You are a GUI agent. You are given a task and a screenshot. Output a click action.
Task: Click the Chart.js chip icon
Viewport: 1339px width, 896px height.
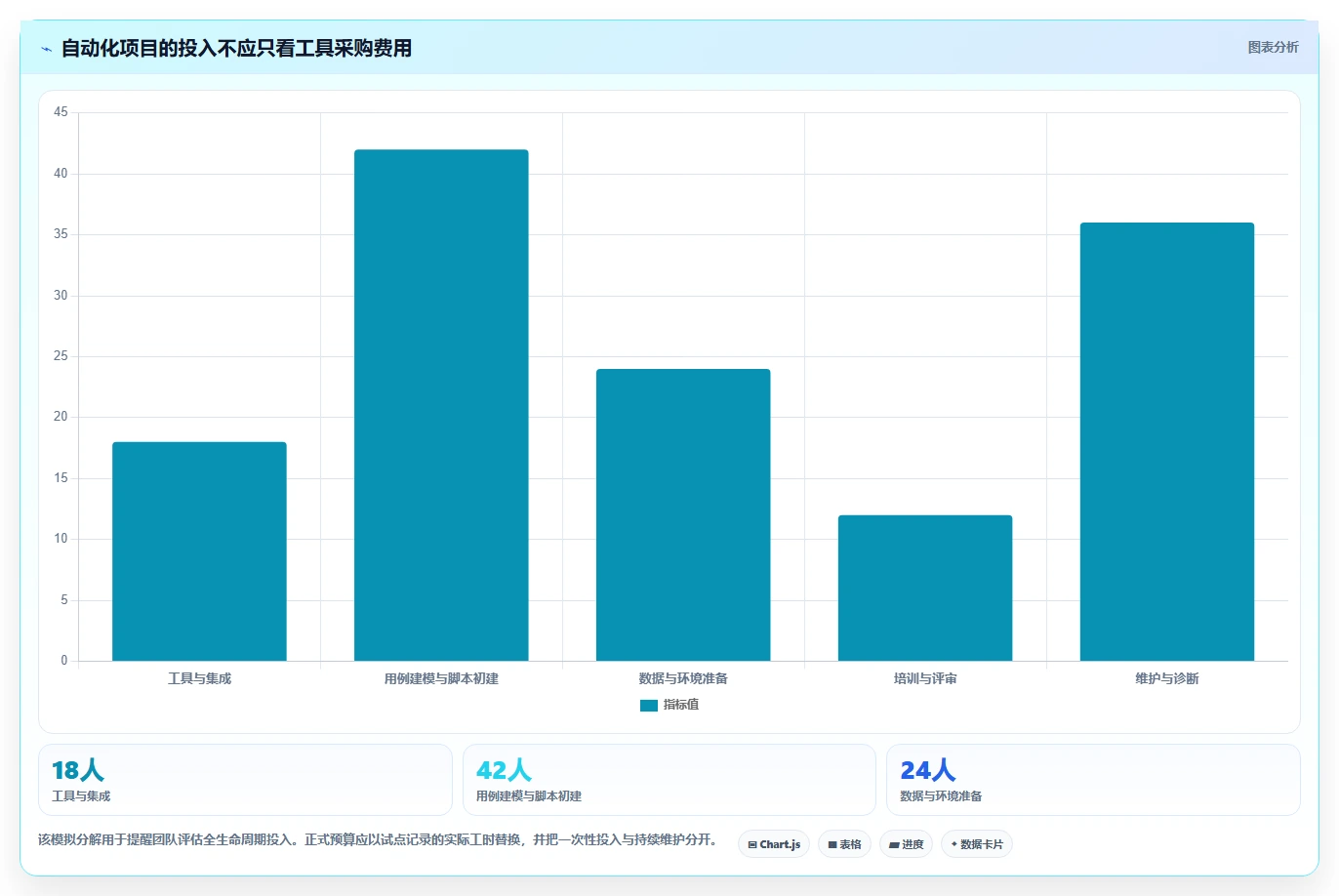[752, 845]
